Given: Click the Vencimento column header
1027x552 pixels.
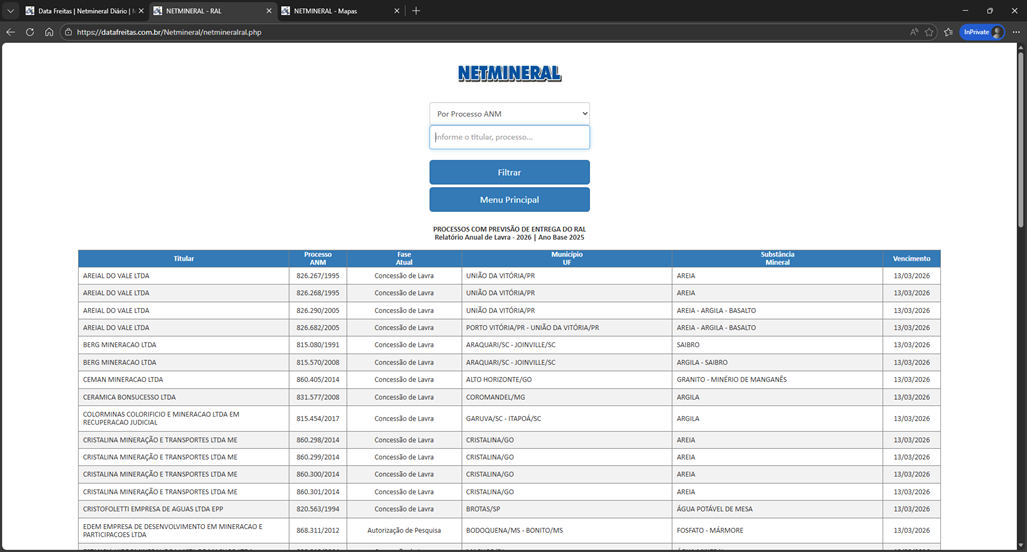Looking at the screenshot, I should [x=911, y=259].
